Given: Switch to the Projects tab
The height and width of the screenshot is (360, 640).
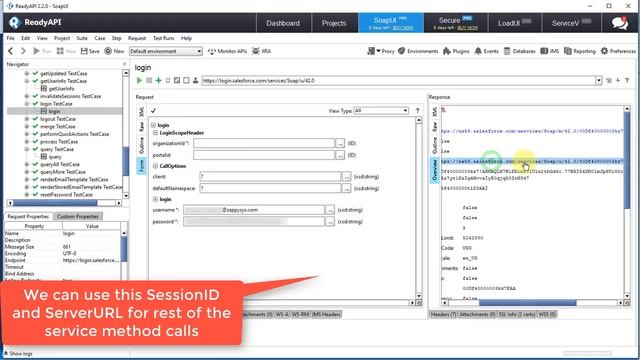Looking at the screenshot, I should point(334,23).
